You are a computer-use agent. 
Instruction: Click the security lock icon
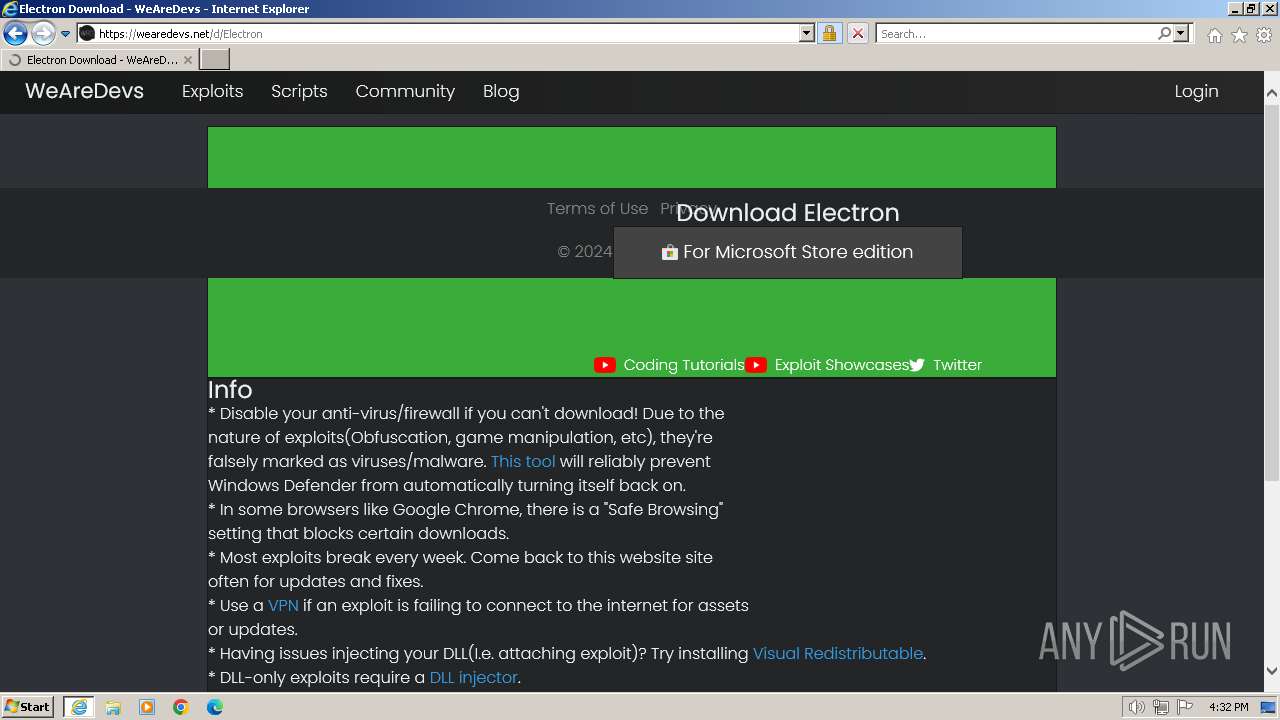pos(829,34)
